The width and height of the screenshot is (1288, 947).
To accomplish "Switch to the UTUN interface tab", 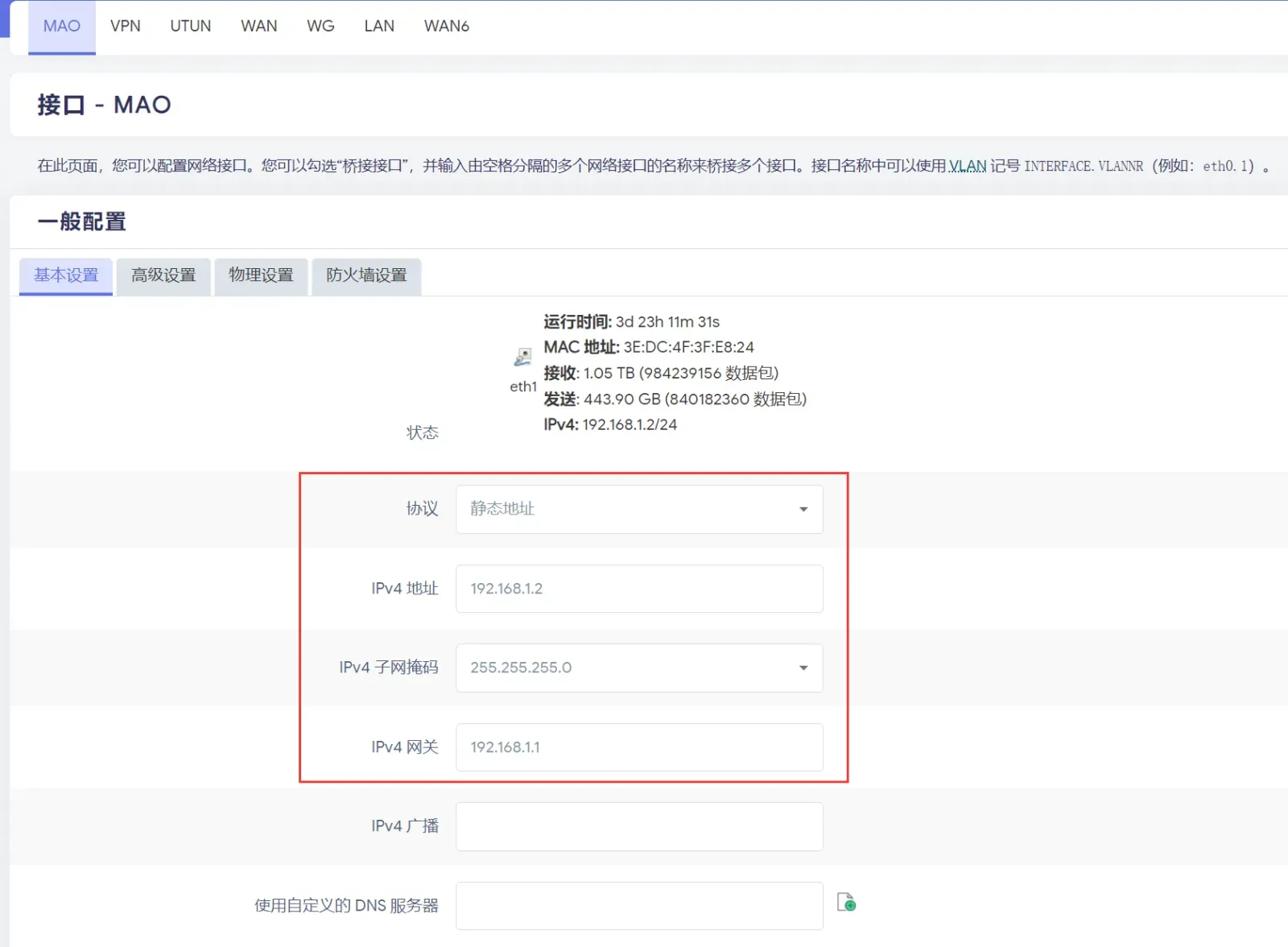I will click(191, 27).
